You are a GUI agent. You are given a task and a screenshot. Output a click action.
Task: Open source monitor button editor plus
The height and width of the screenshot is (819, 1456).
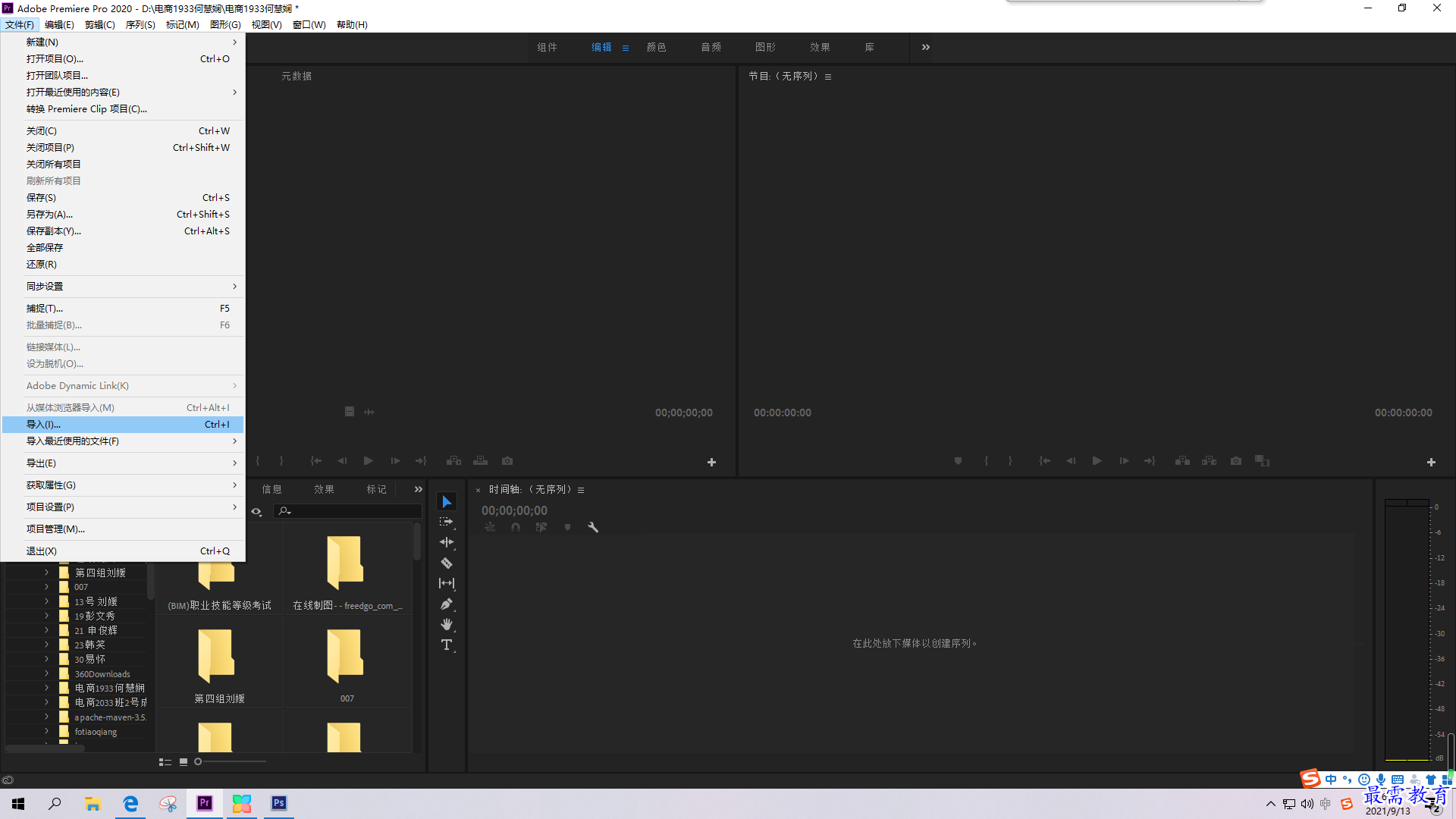[711, 462]
